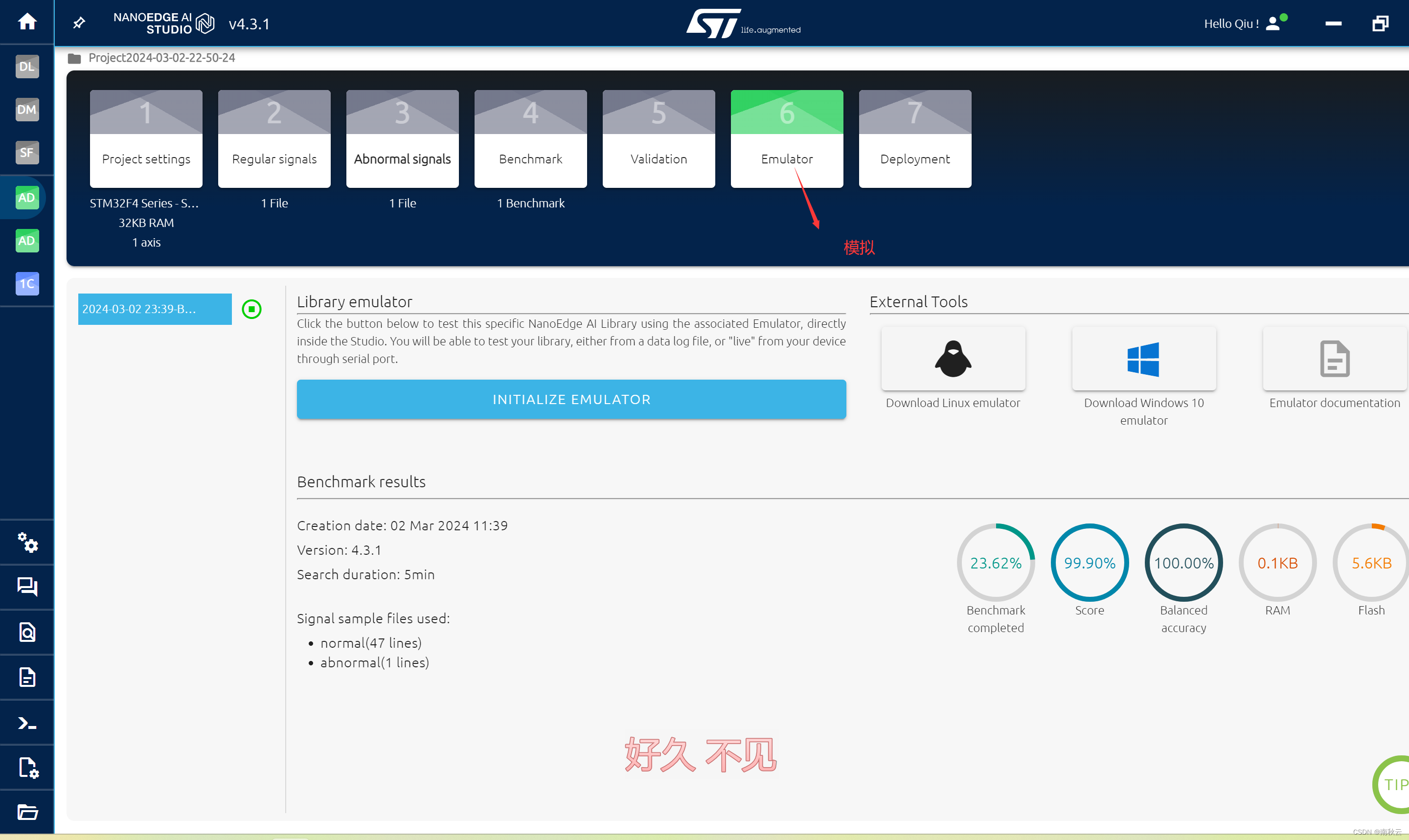This screenshot has height=840, width=1409.
Task: Go to step 7 Deployment tab
Action: (x=914, y=138)
